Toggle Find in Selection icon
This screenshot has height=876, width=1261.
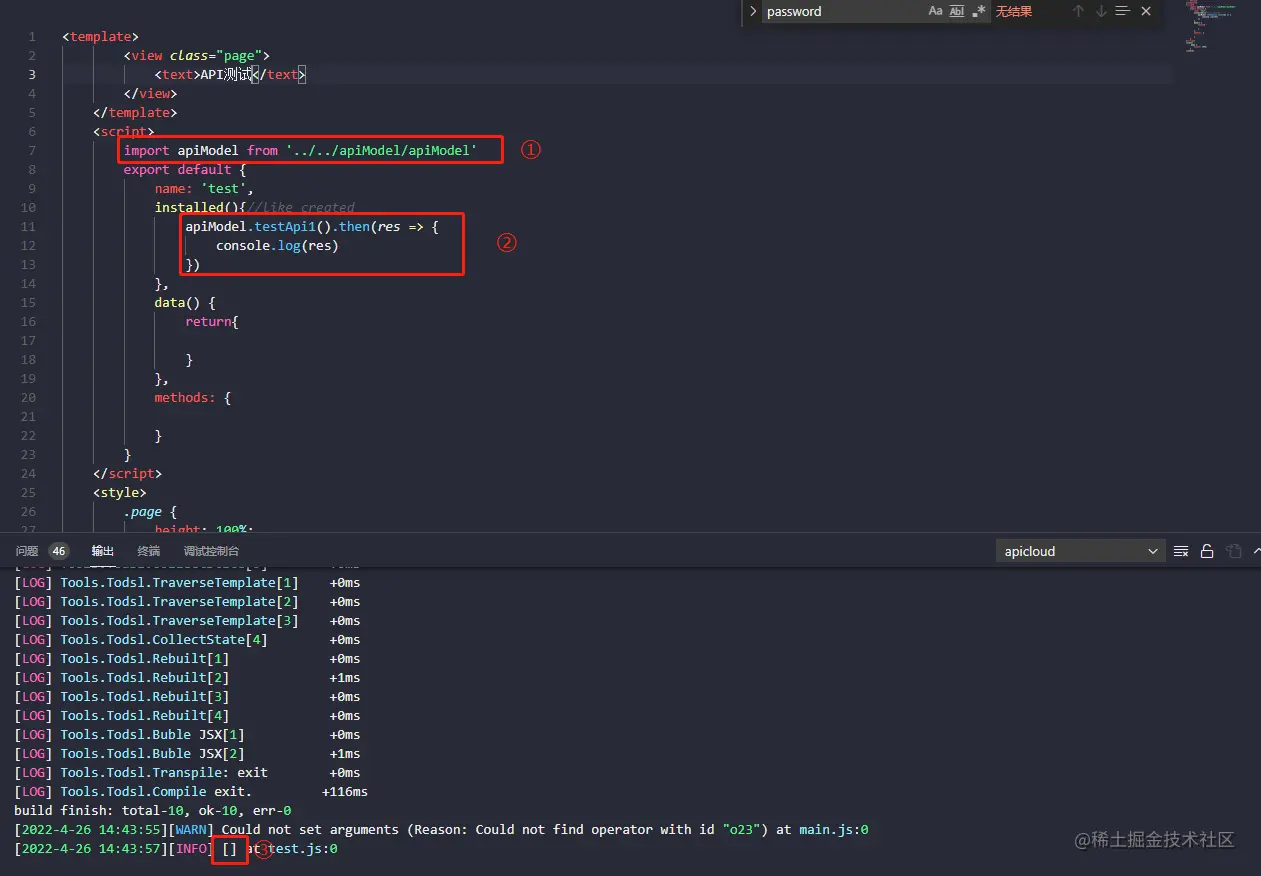click(x=1123, y=11)
